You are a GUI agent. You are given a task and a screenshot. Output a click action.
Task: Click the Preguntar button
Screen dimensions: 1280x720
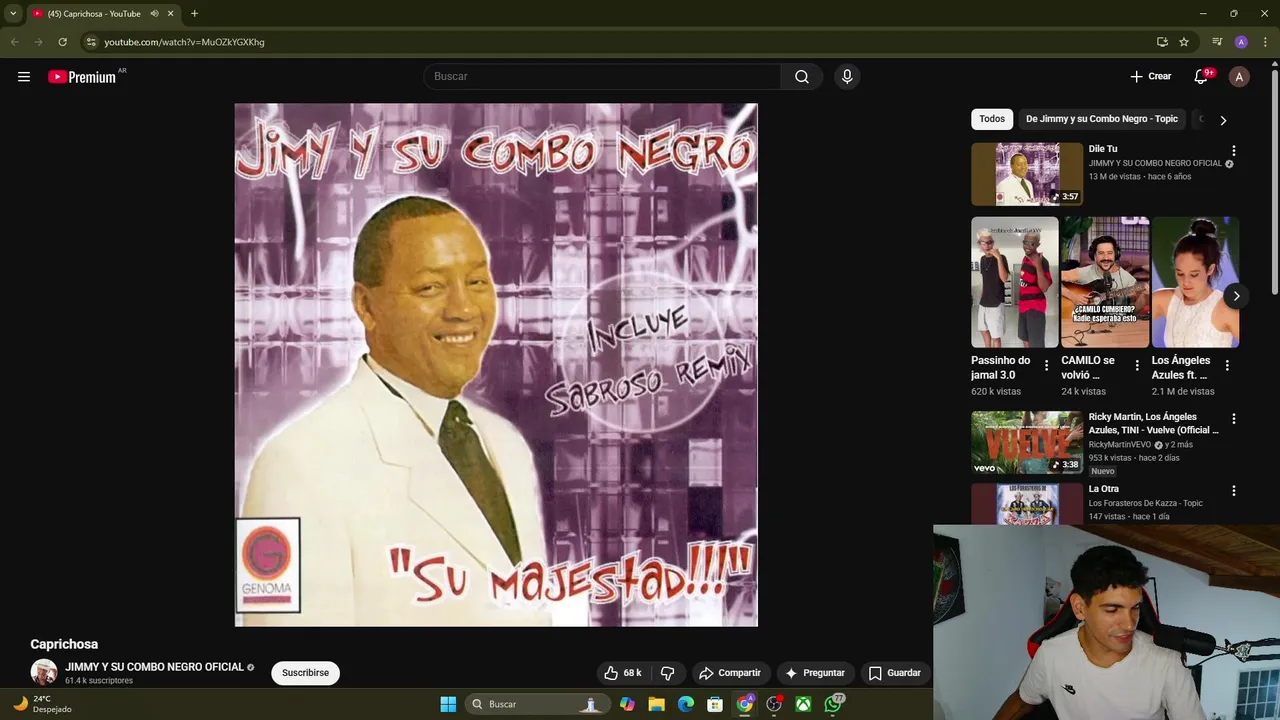point(816,673)
